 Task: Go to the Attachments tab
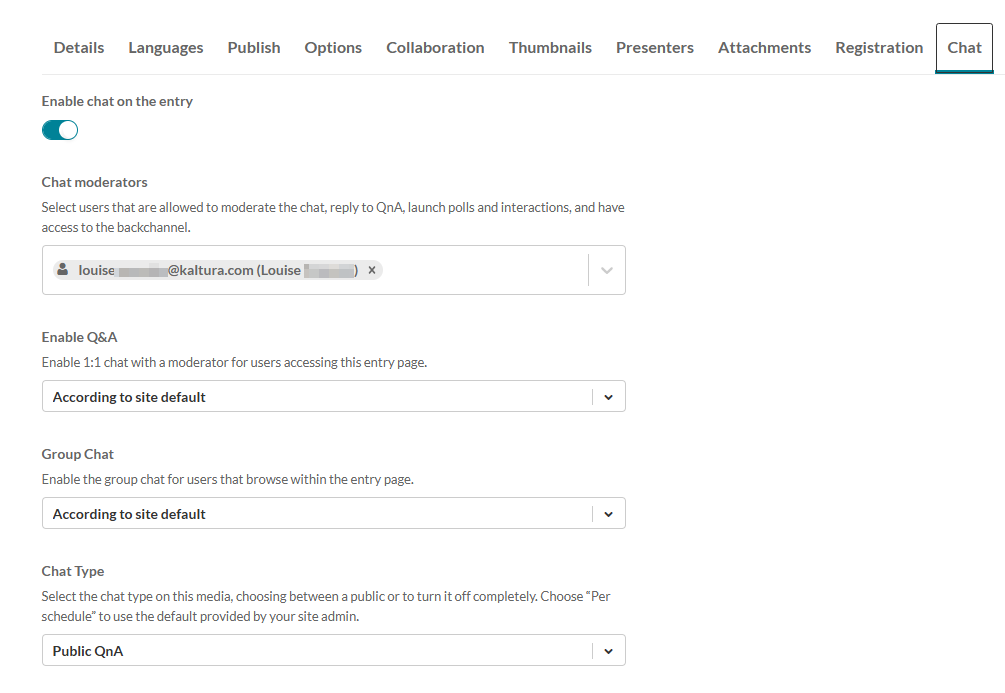(x=764, y=48)
